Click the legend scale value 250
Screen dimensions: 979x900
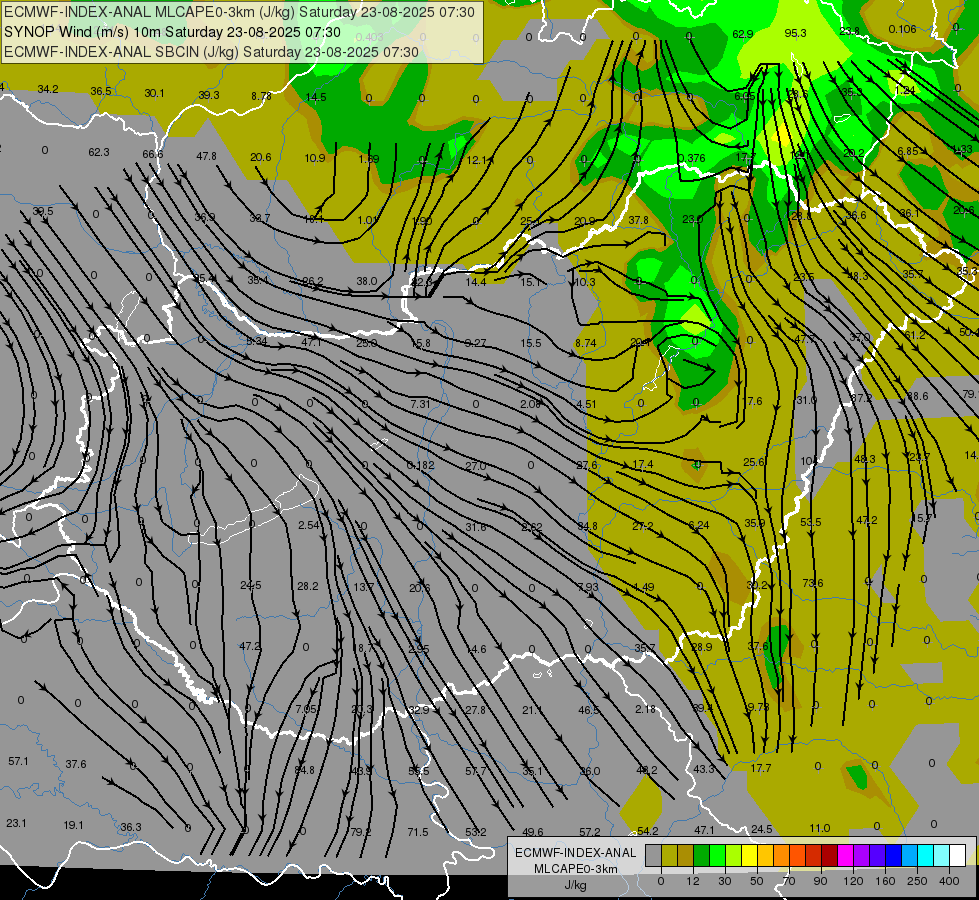point(917,881)
